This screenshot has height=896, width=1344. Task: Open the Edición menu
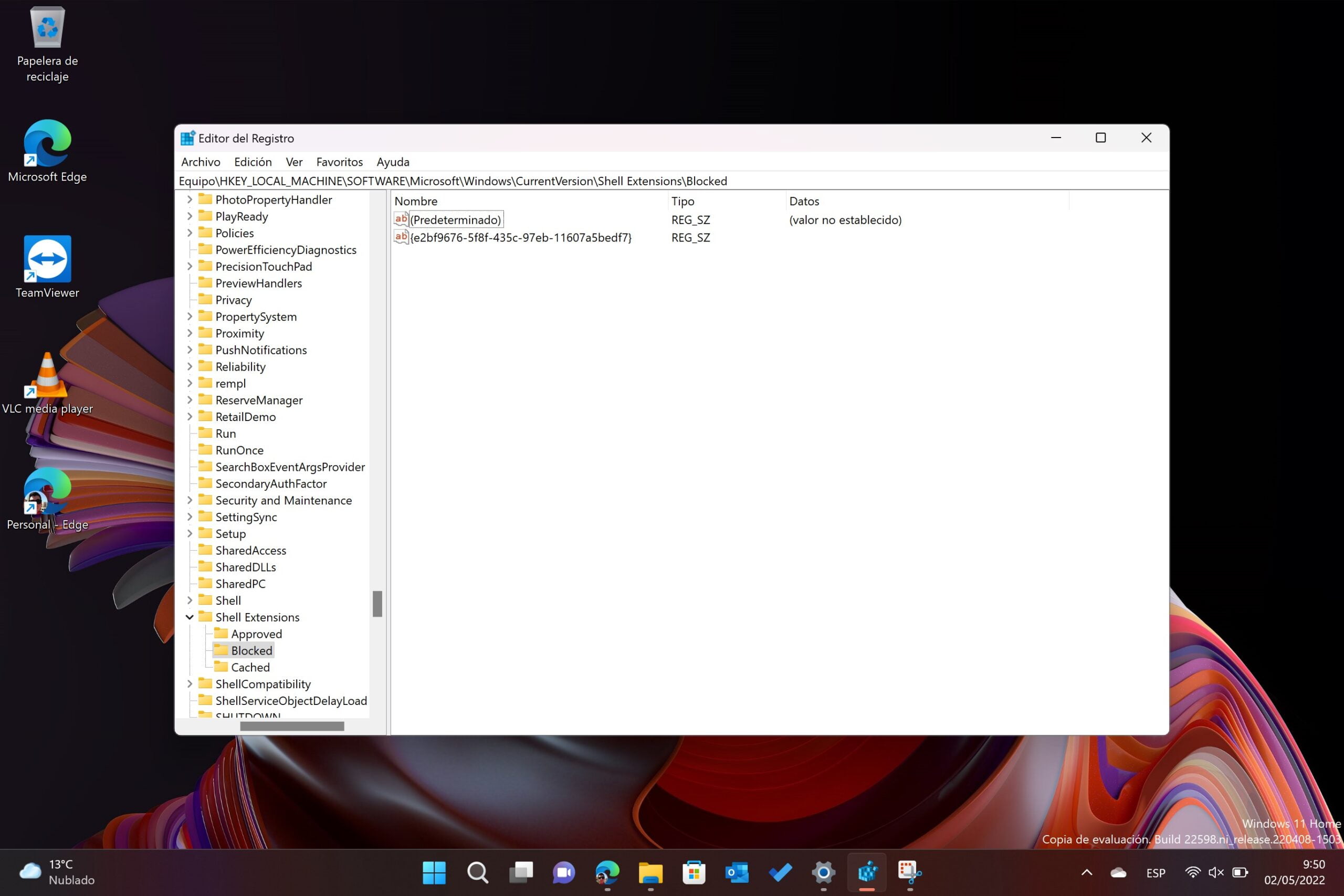(253, 162)
